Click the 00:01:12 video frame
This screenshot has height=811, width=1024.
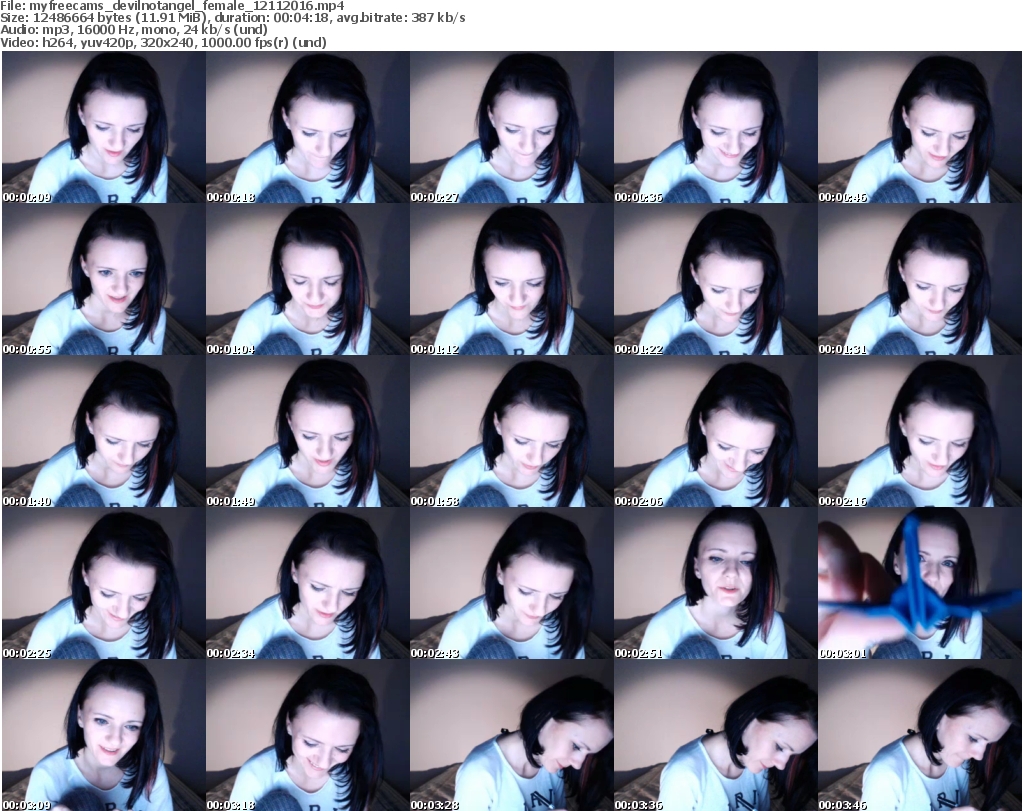pyautogui.click(x=510, y=280)
